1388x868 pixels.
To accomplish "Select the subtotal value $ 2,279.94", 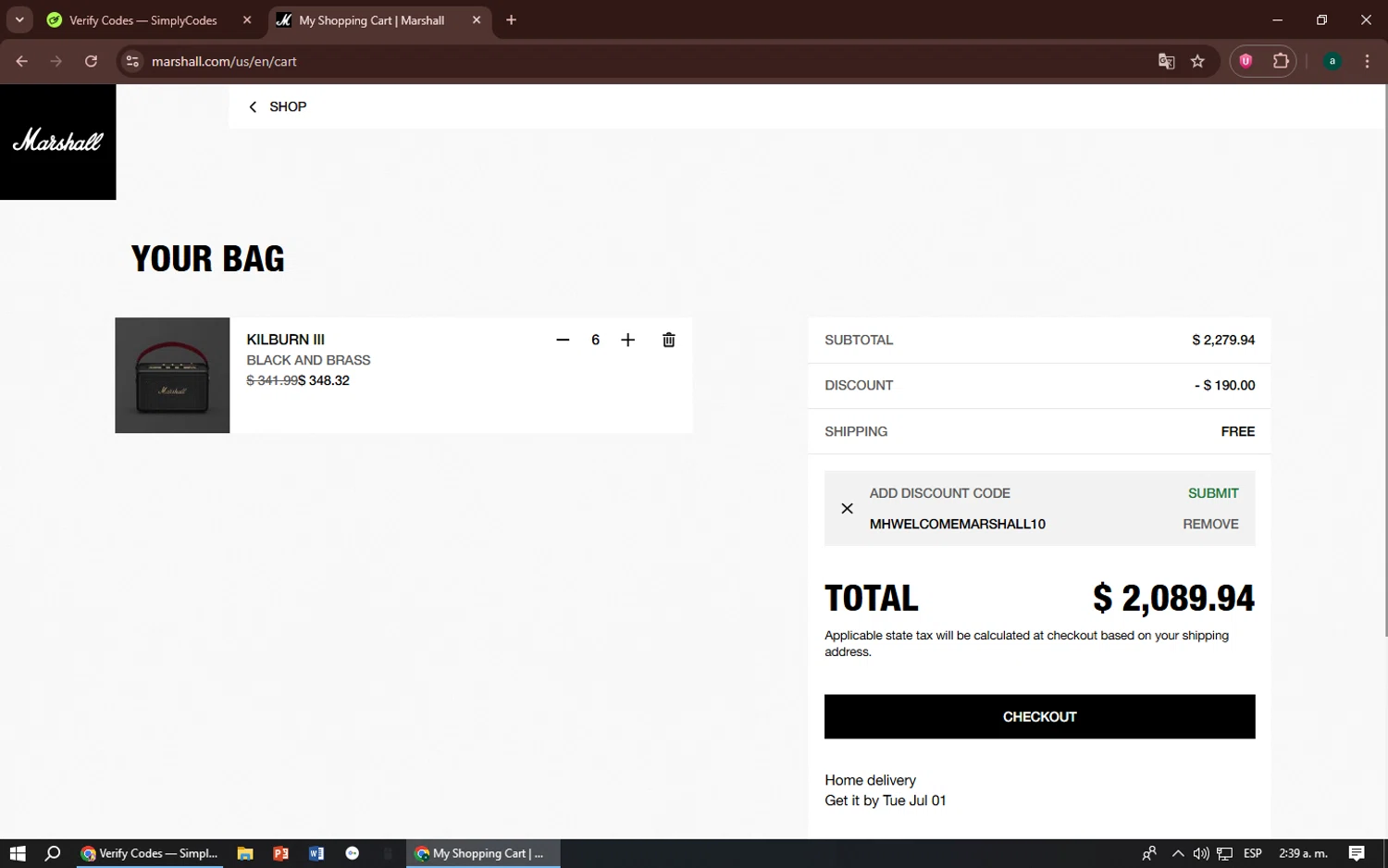I will point(1223,340).
